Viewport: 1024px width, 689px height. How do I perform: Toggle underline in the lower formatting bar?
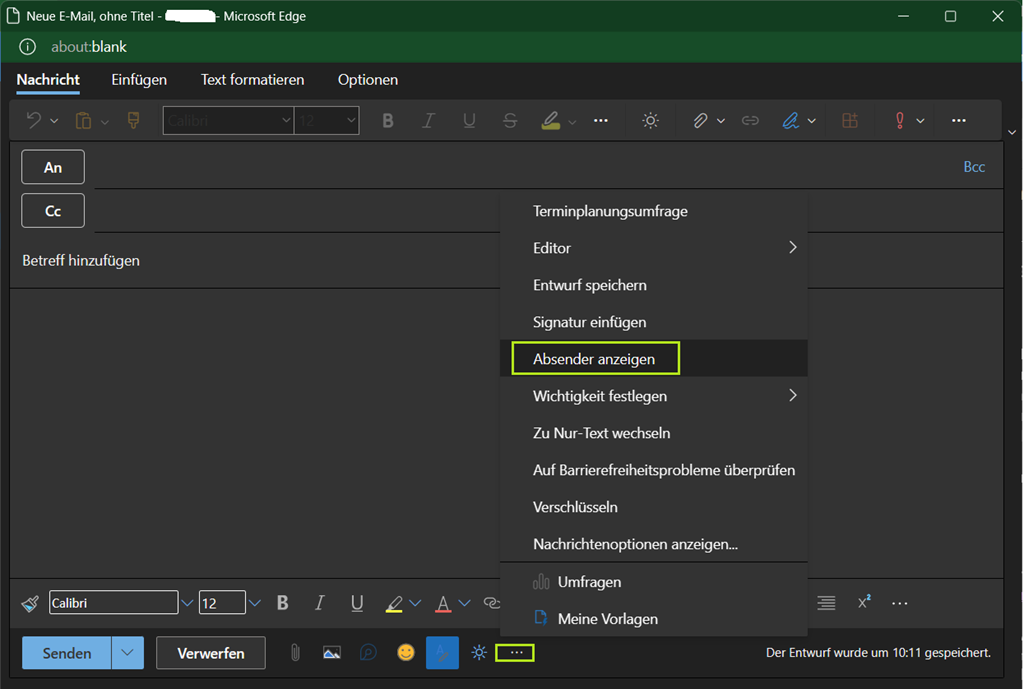click(x=357, y=603)
